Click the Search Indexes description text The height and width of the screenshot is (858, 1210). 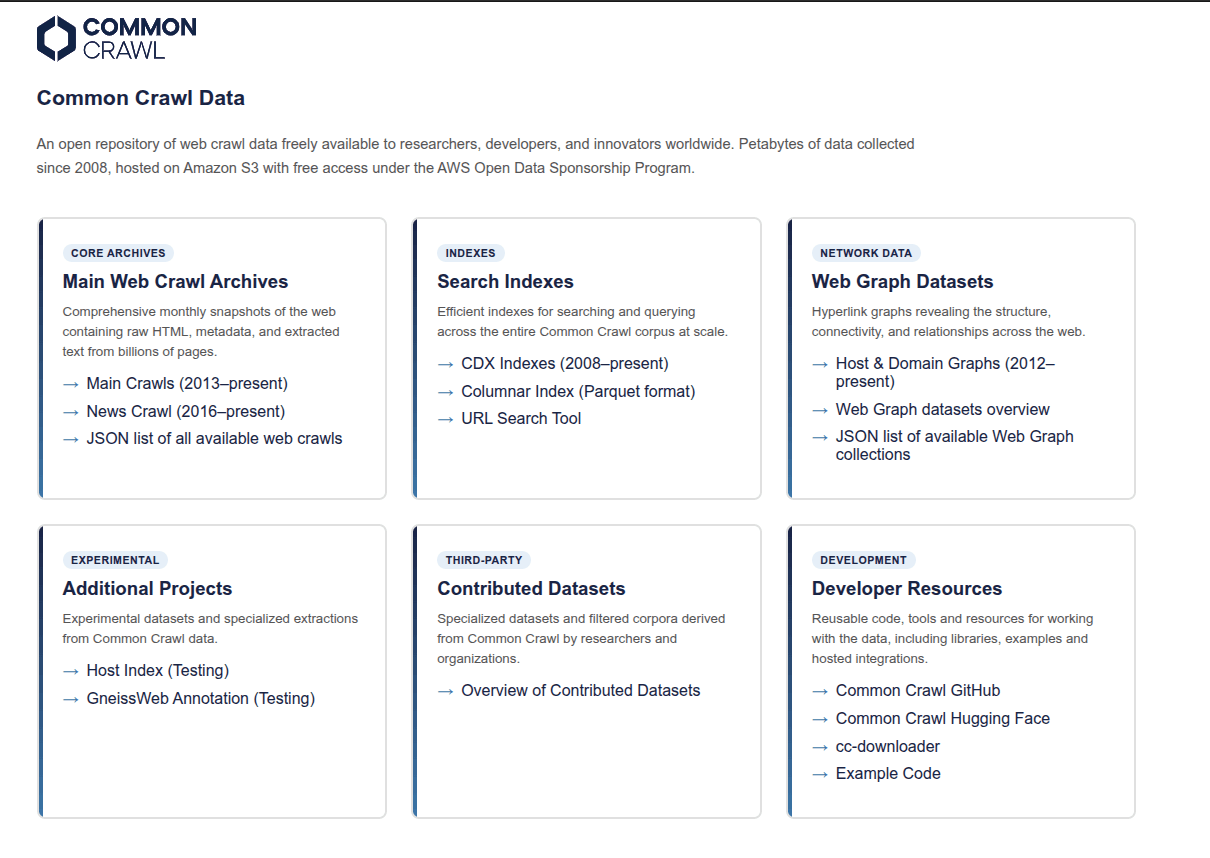coord(582,322)
